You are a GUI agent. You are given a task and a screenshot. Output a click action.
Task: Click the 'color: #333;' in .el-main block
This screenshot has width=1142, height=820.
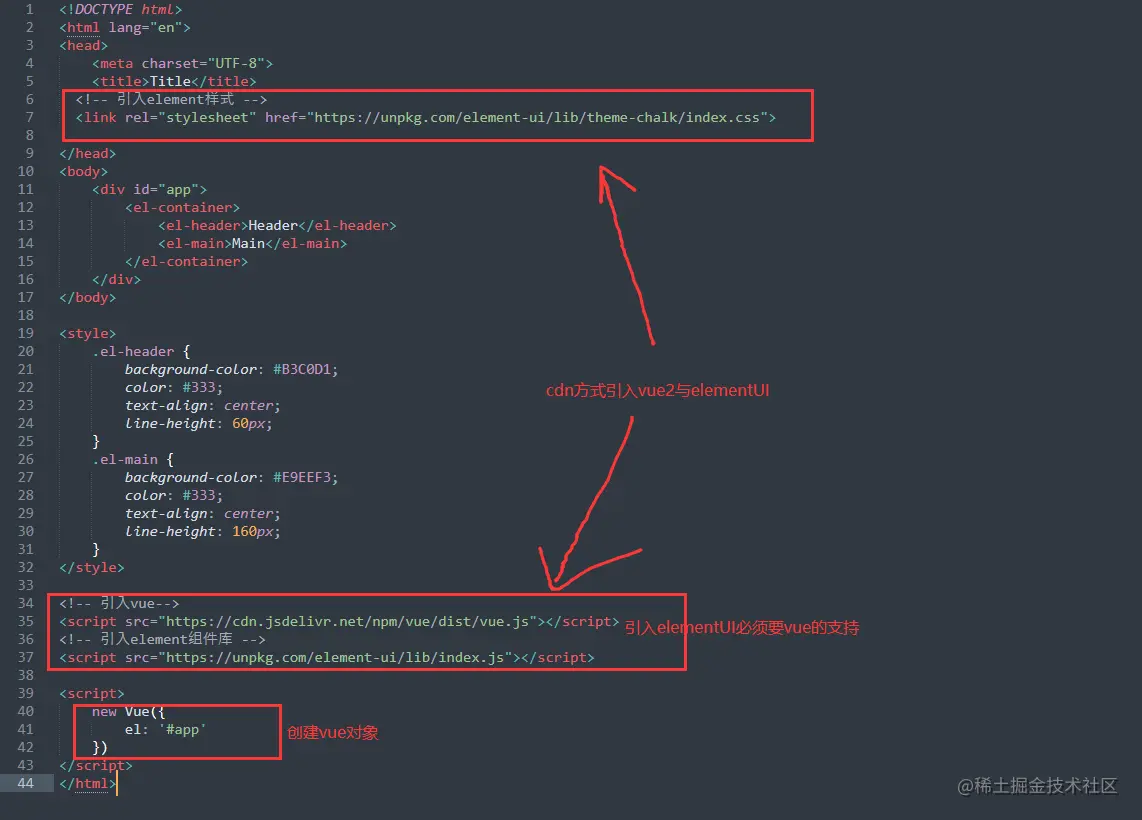174,495
